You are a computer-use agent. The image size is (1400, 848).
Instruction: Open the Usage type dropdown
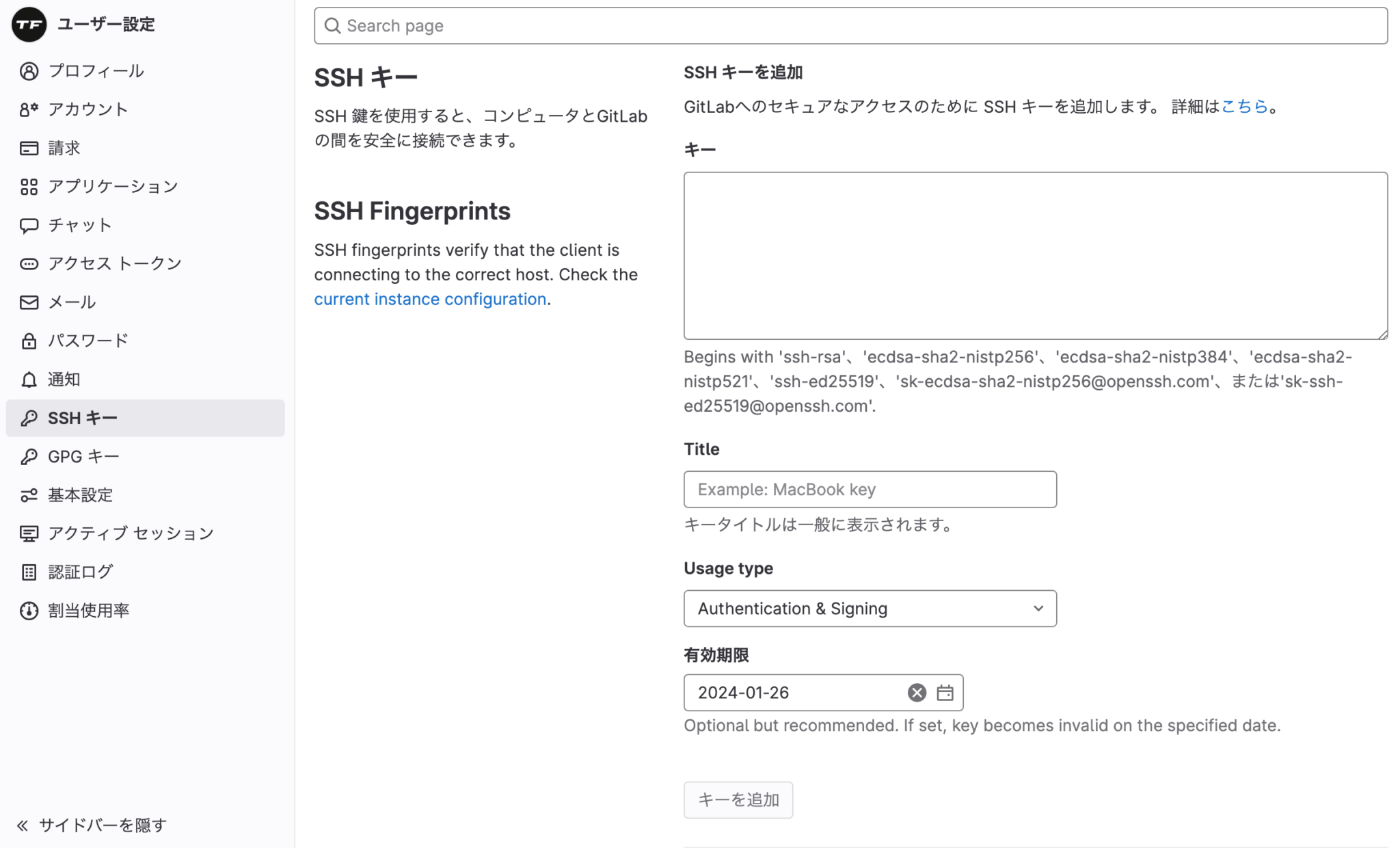[x=869, y=608]
